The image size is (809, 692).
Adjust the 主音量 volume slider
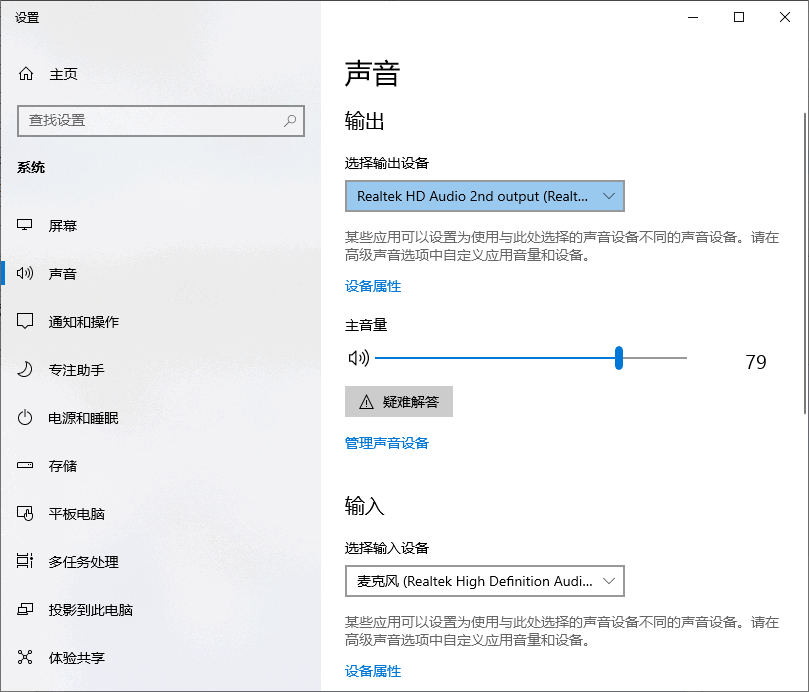pos(619,357)
